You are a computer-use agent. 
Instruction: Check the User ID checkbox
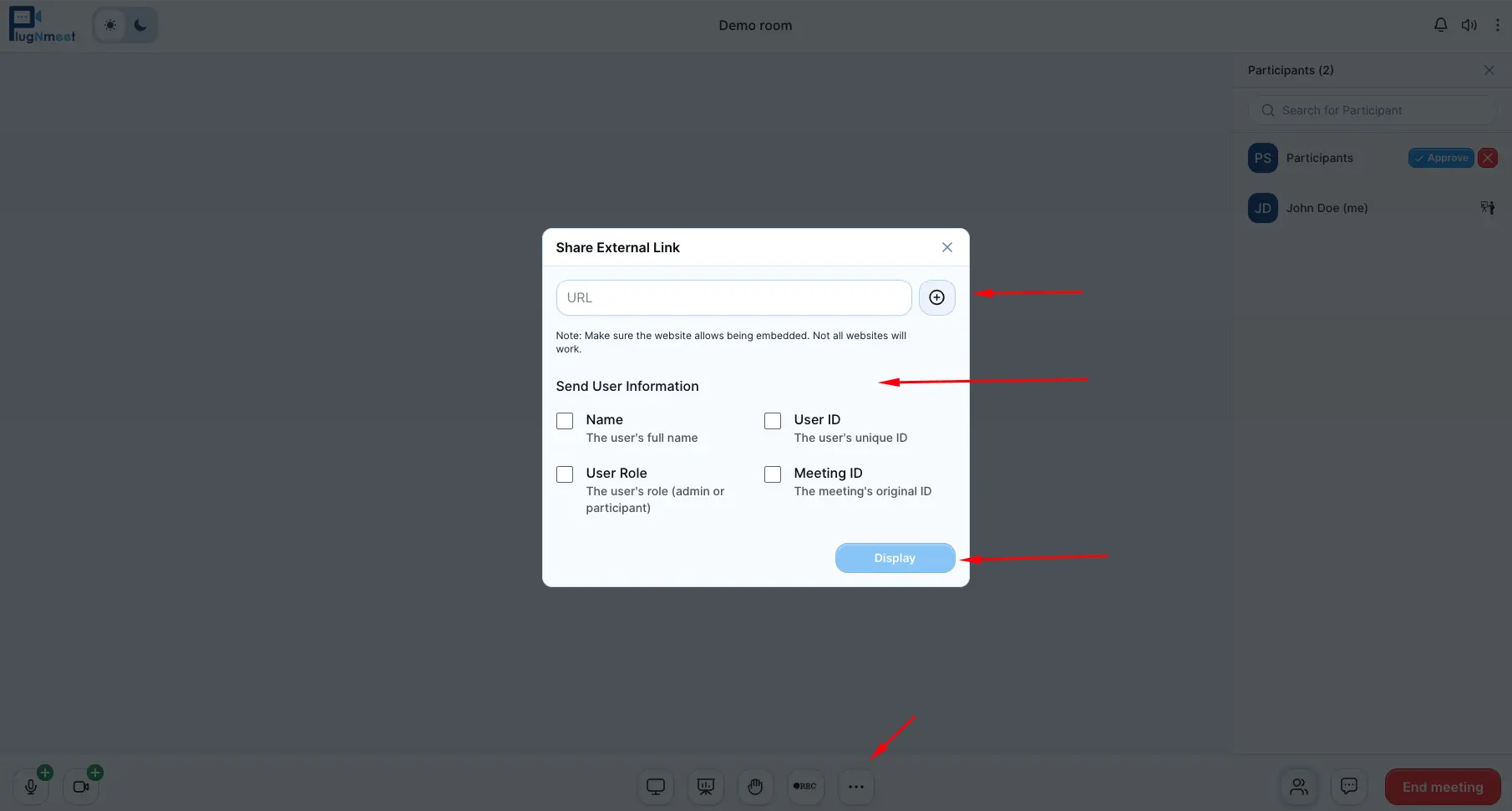(772, 420)
